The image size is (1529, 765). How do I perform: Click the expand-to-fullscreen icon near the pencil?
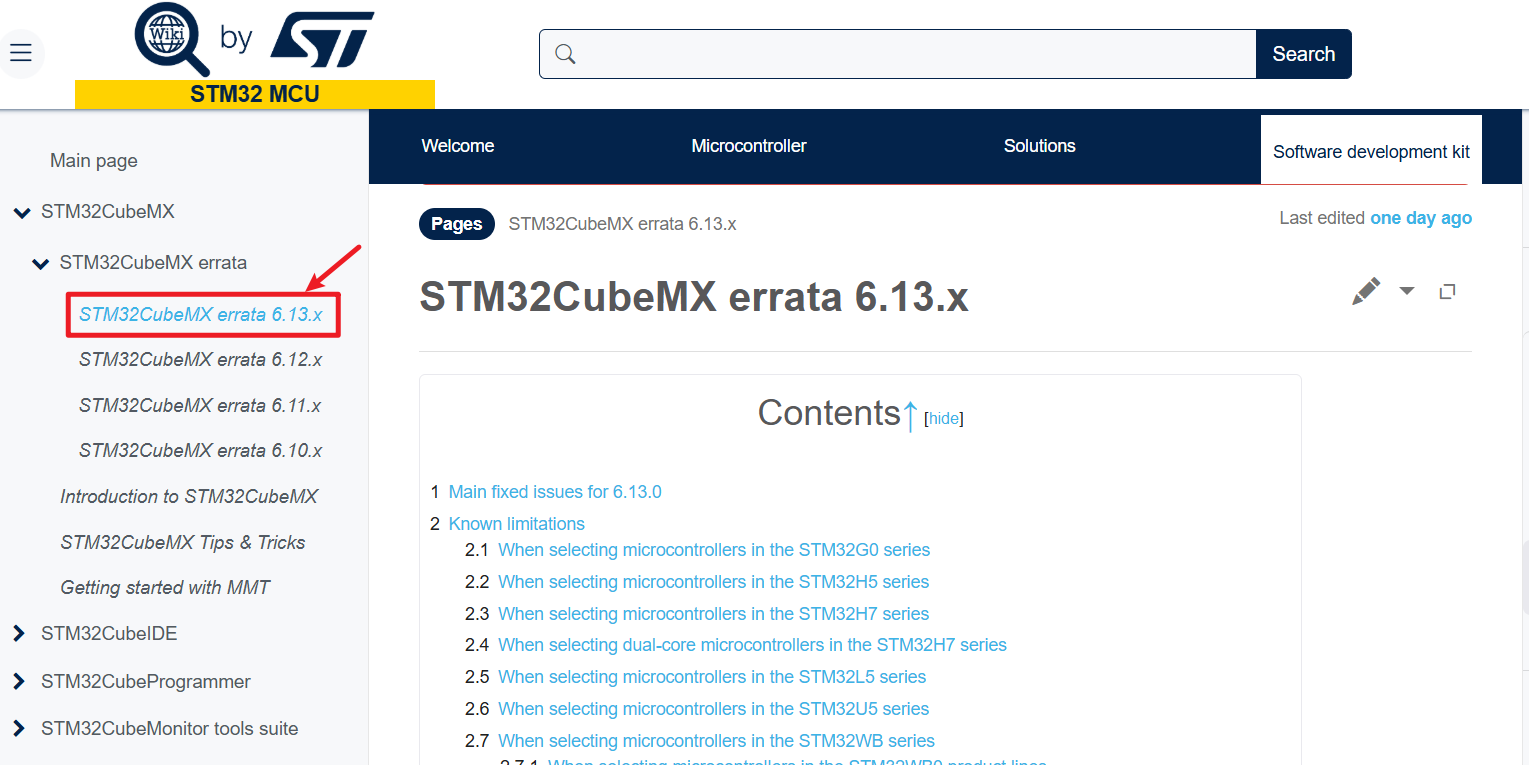(1447, 291)
